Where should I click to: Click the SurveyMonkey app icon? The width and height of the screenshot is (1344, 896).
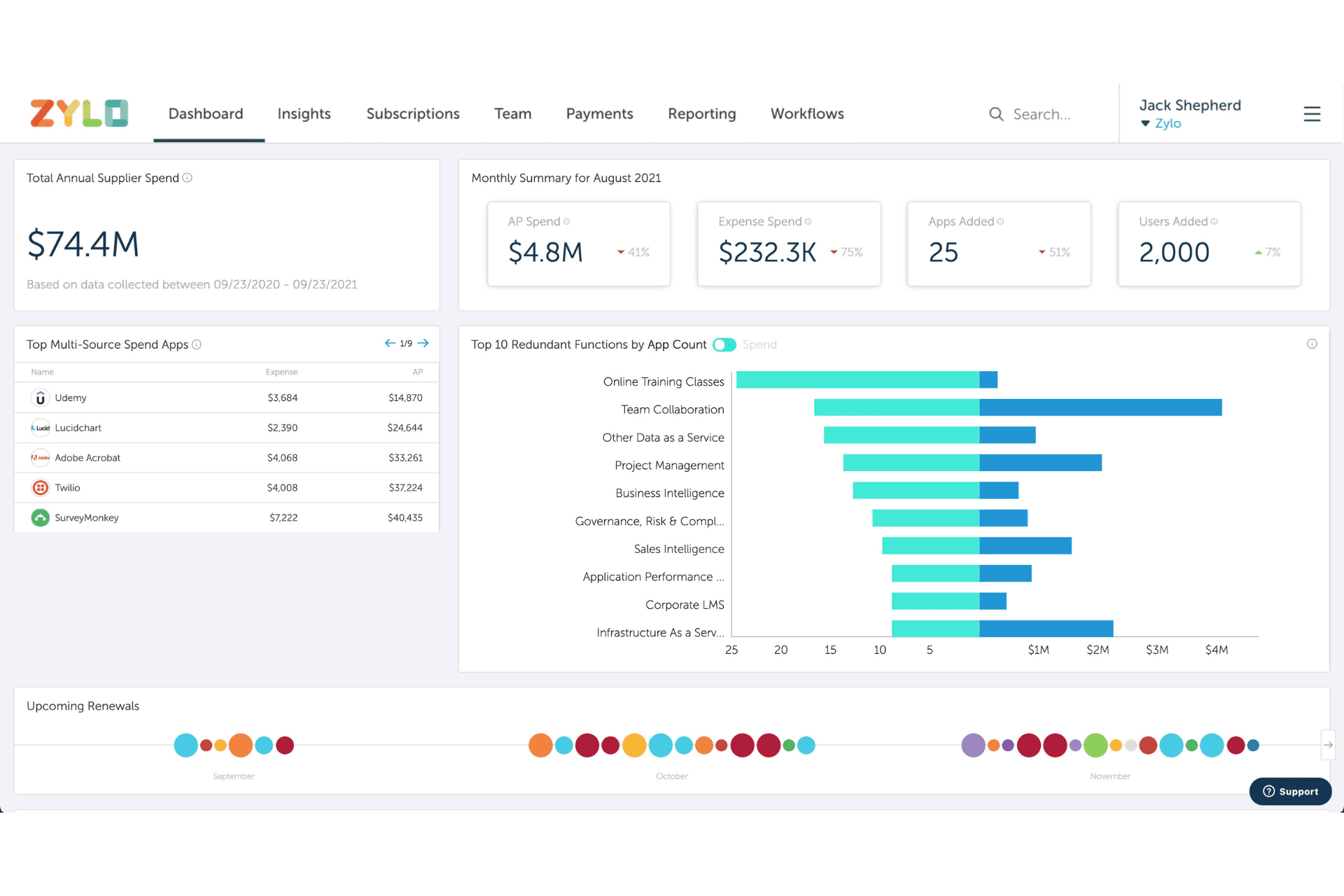41,518
